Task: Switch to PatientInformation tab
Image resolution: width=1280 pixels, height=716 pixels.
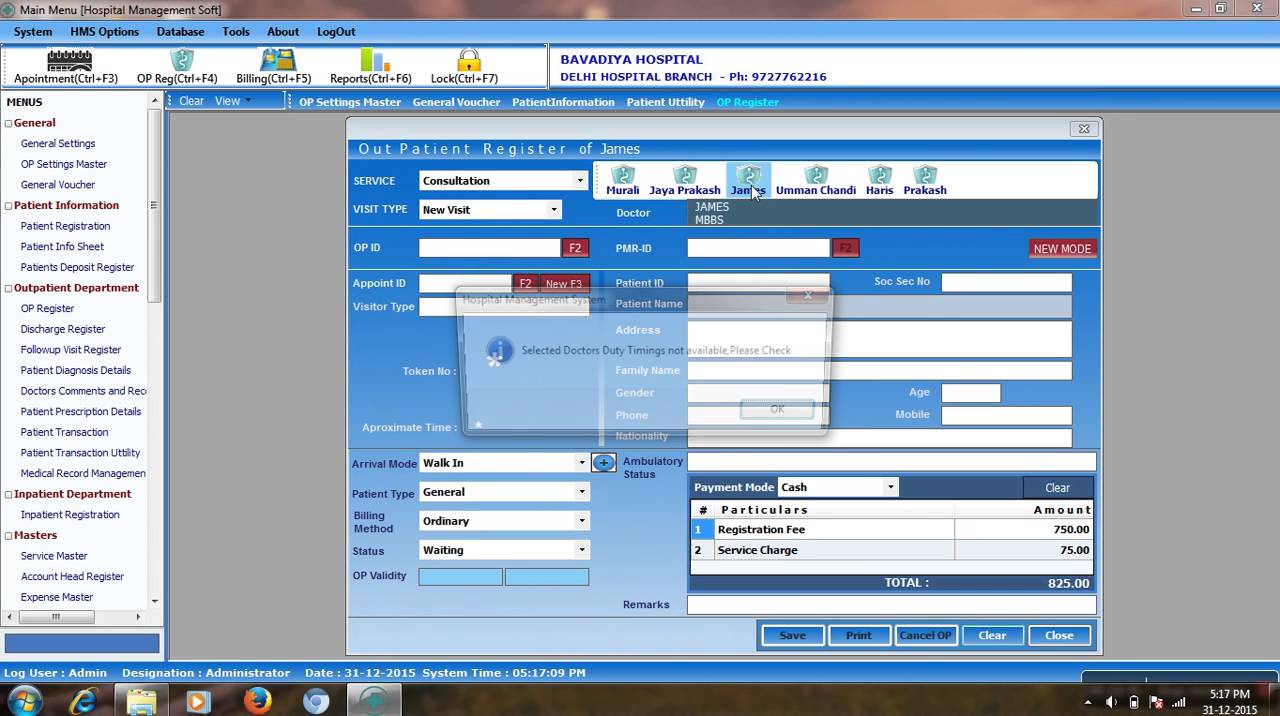Action: pos(563,102)
